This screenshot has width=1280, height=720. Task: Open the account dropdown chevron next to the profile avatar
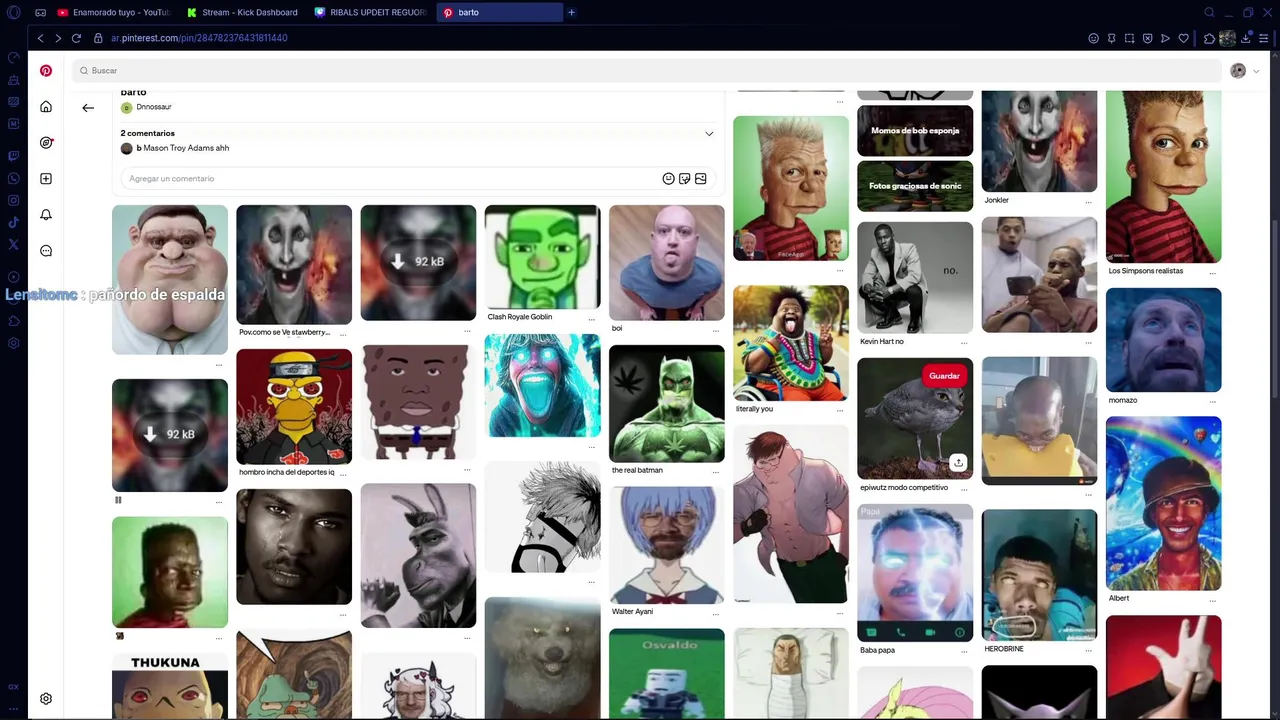1256,71
